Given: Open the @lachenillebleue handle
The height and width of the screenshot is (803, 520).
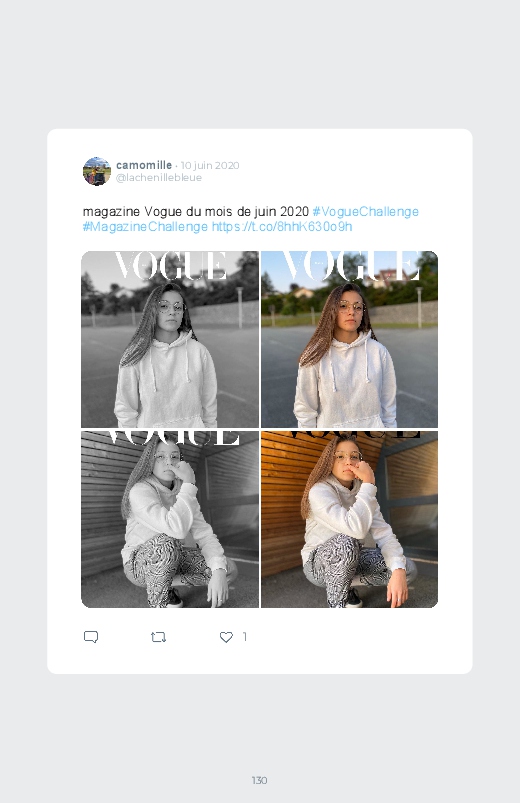Looking at the screenshot, I should click(x=159, y=178).
